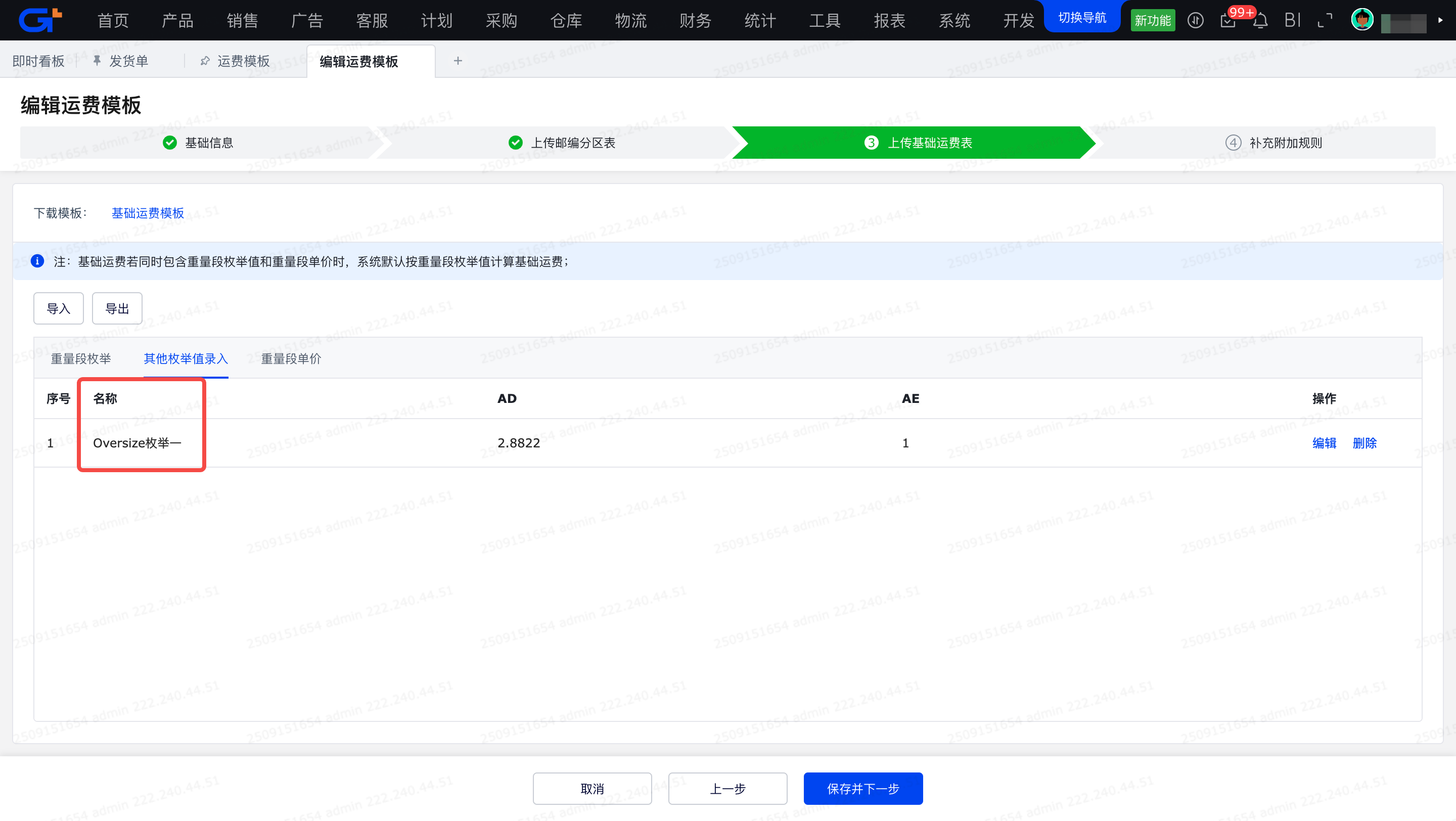The height and width of the screenshot is (821, 1456).
Task: Download the 基础运费模板 link
Action: [x=148, y=213]
